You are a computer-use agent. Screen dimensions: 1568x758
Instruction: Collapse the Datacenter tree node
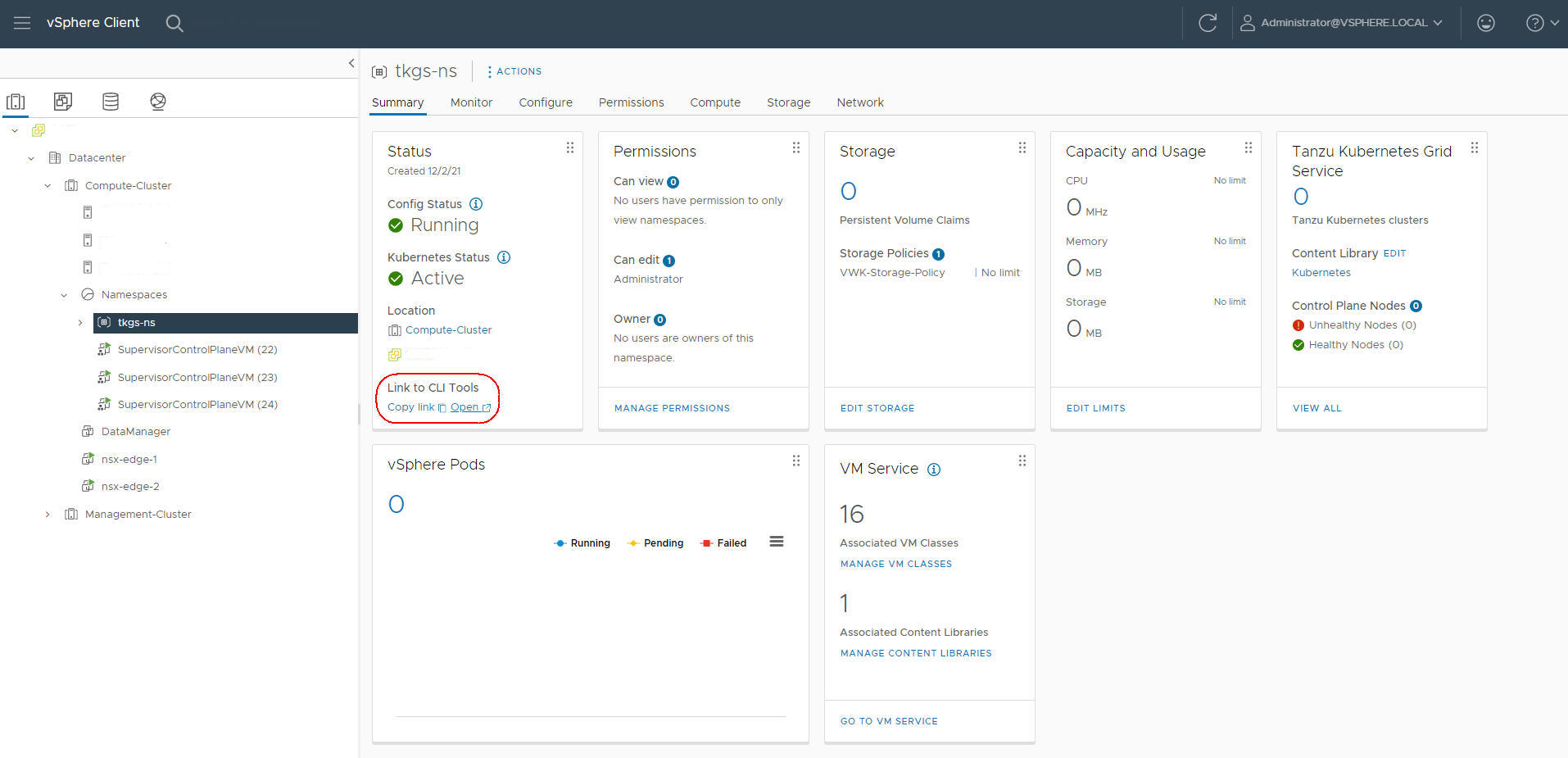pos(31,158)
